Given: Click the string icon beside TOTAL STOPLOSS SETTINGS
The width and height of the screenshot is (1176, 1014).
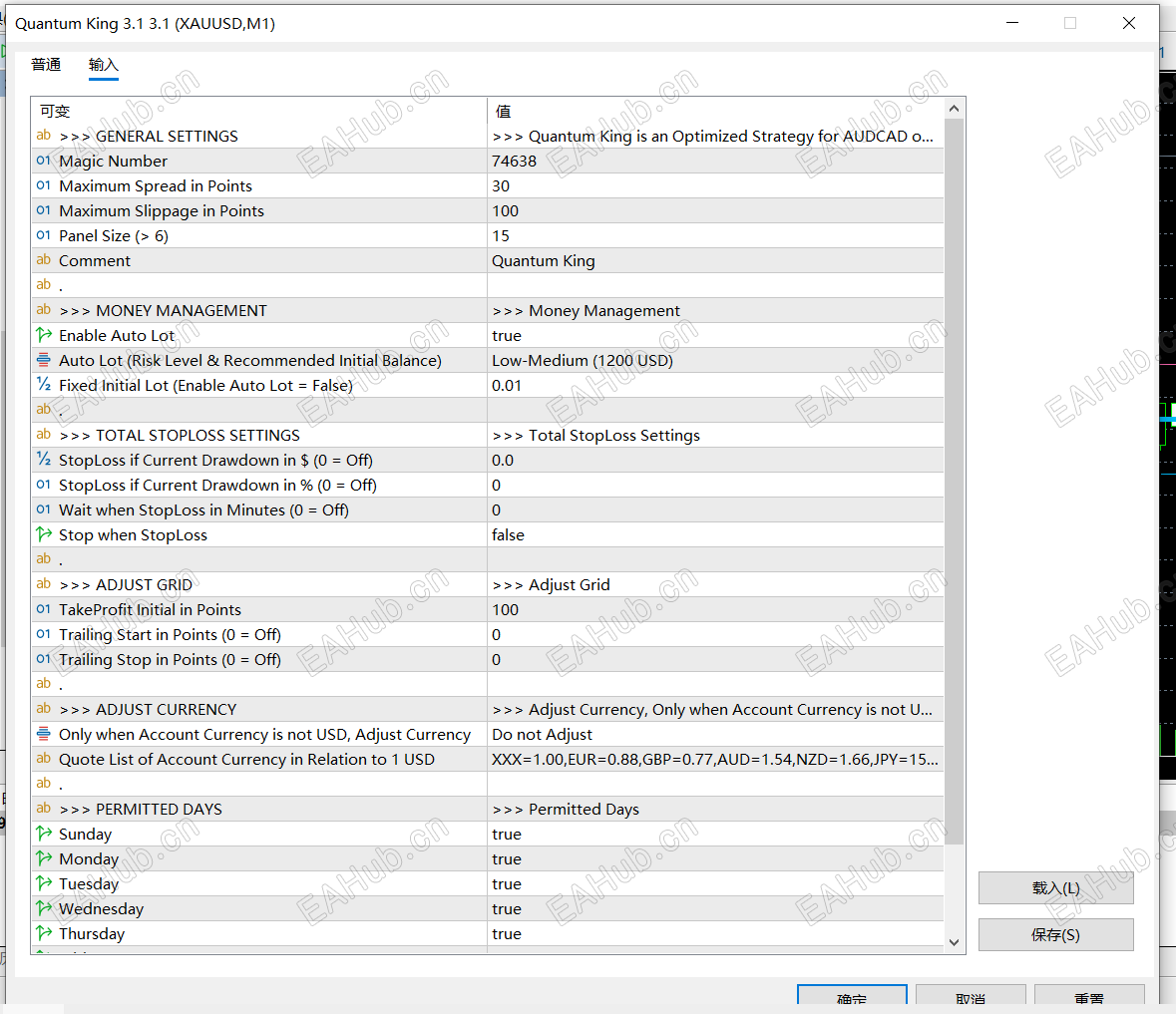Looking at the screenshot, I should pos(44,435).
